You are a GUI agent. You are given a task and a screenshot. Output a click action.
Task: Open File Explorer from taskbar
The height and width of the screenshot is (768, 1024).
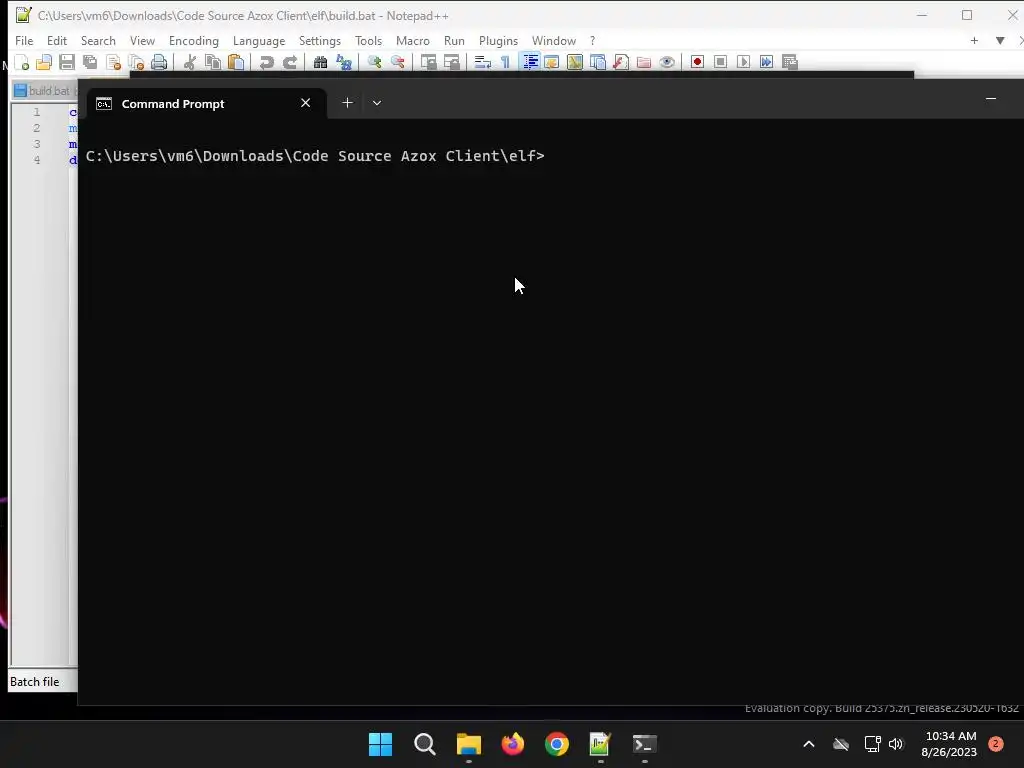coord(469,744)
